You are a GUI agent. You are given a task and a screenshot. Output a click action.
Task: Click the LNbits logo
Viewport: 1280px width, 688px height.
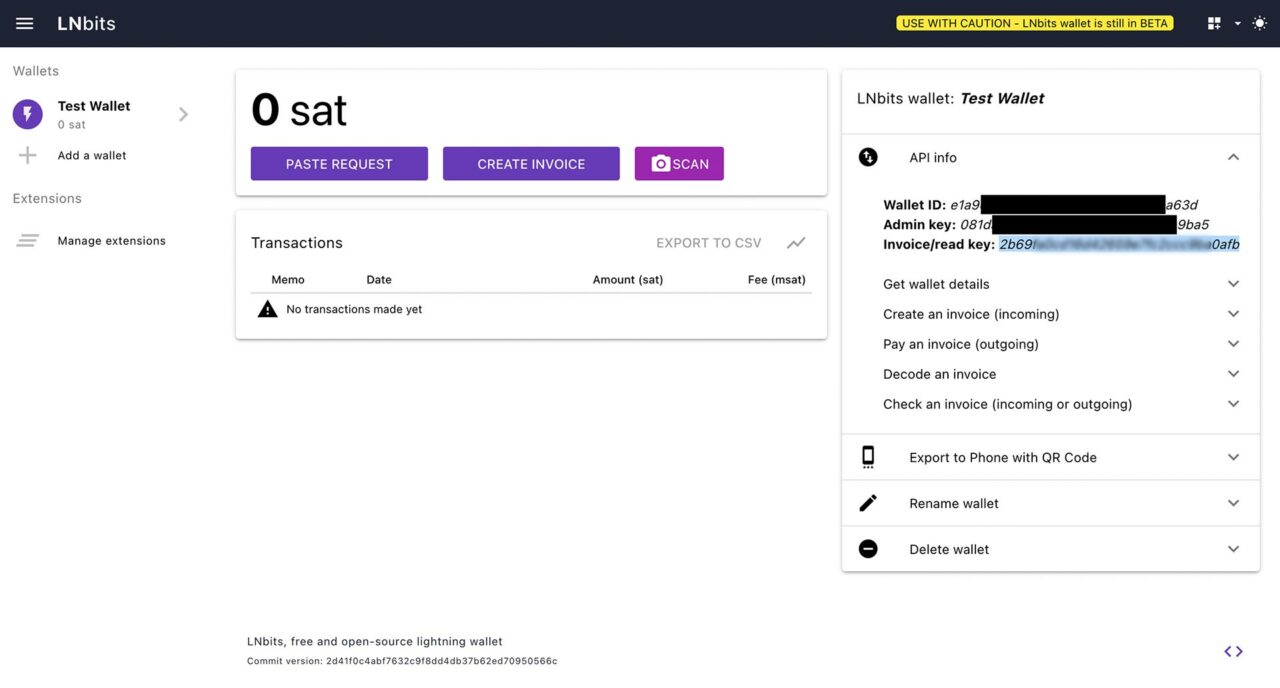point(86,23)
